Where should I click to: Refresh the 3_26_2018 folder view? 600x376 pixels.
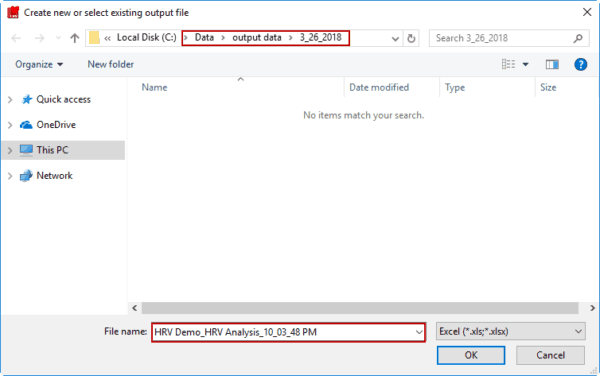pyautogui.click(x=411, y=38)
